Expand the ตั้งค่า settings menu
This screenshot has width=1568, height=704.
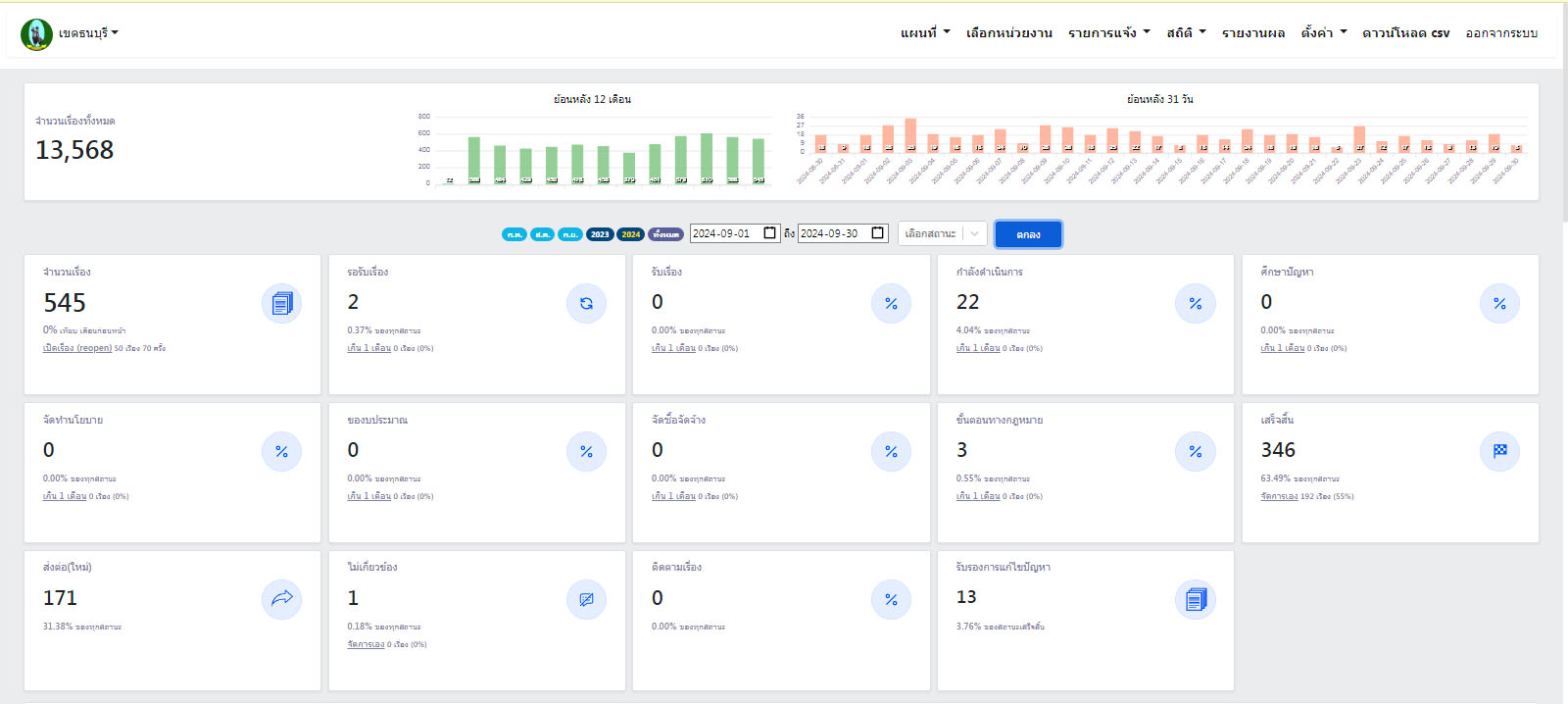tap(1323, 32)
